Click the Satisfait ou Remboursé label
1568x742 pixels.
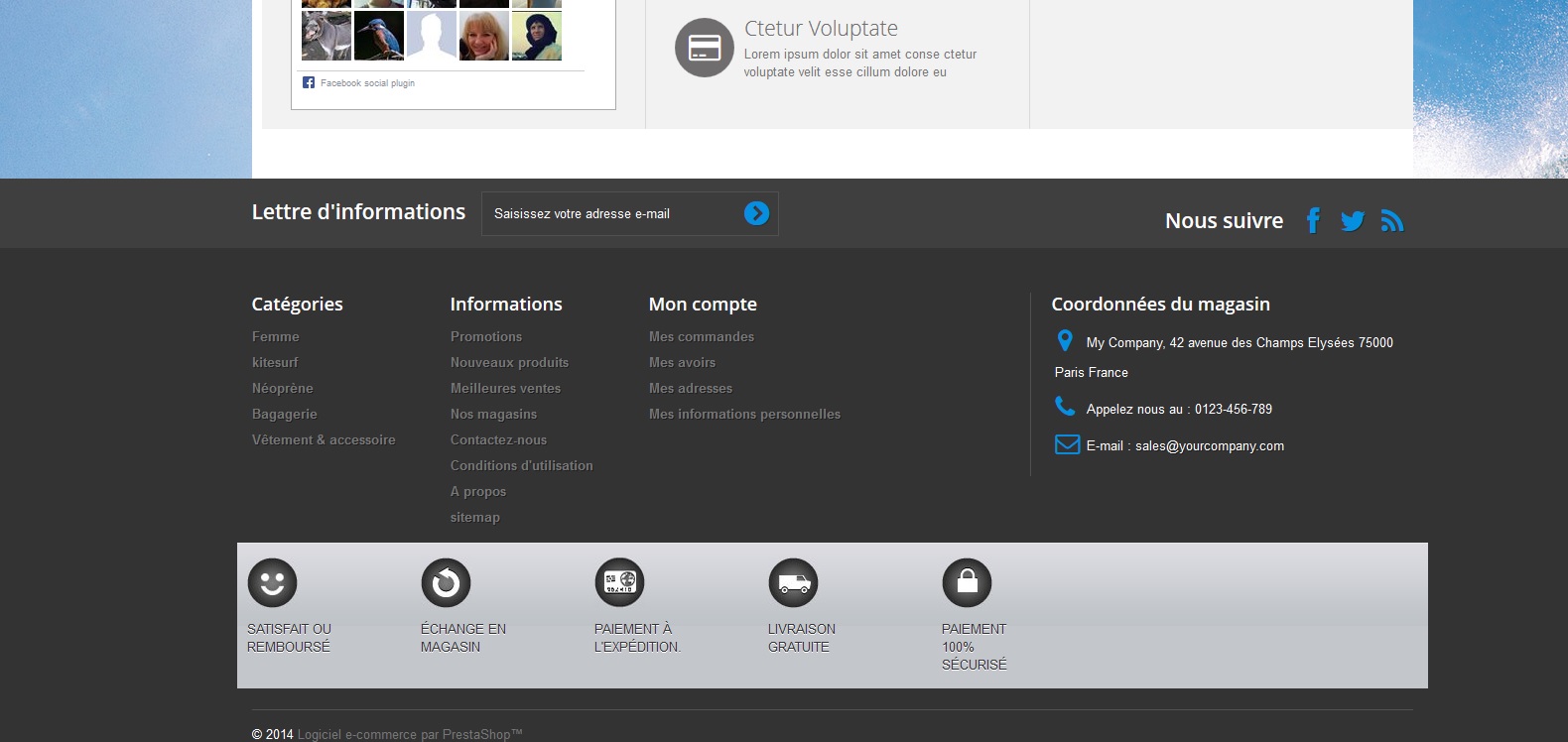[289, 638]
